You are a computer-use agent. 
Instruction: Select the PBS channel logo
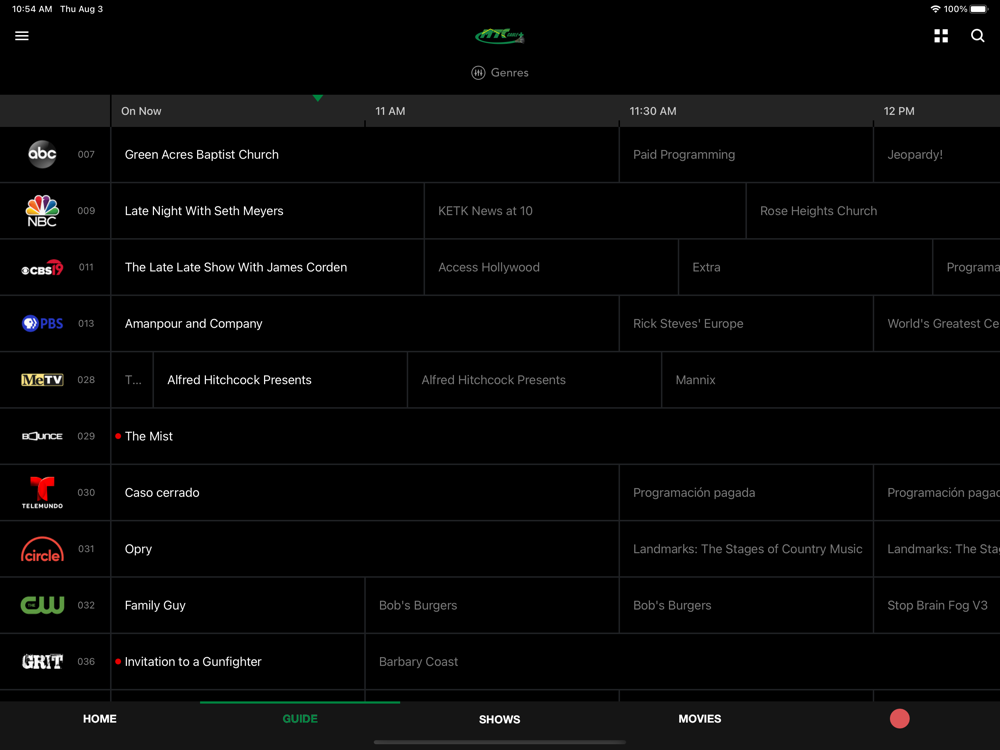[42, 323]
